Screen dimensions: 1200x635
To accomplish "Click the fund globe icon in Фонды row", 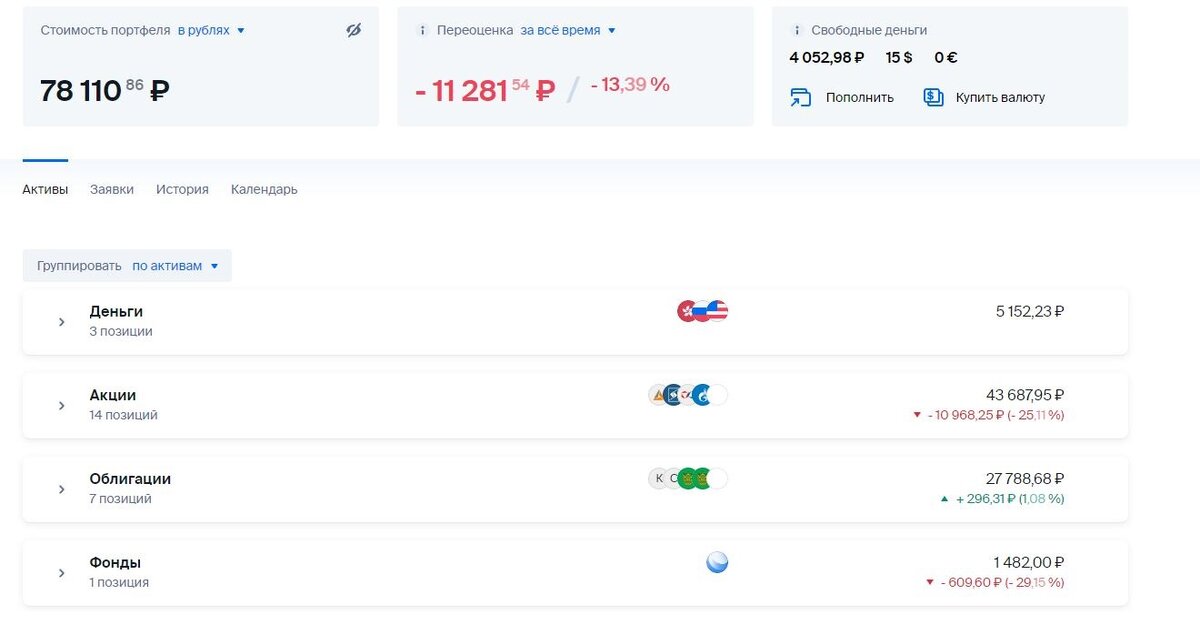I will coord(717,563).
